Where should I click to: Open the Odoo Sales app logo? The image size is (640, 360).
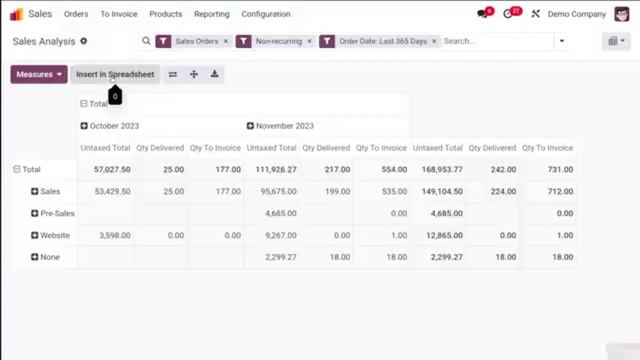pyautogui.click(x=16, y=14)
